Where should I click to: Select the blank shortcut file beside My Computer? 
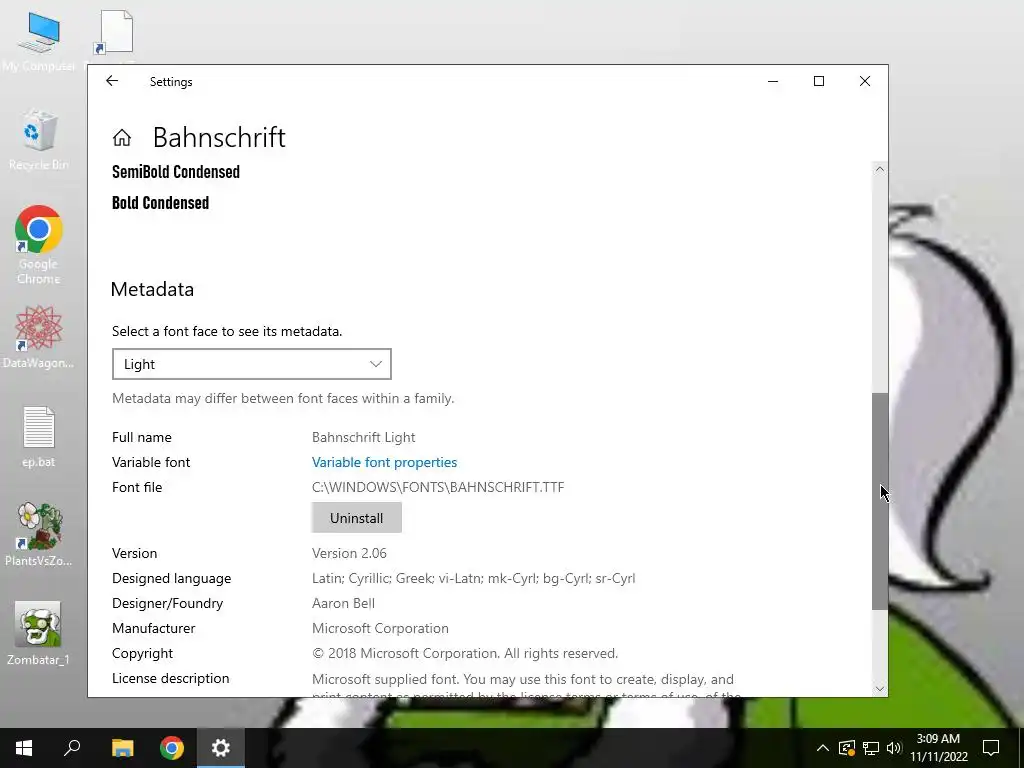[116, 33]
